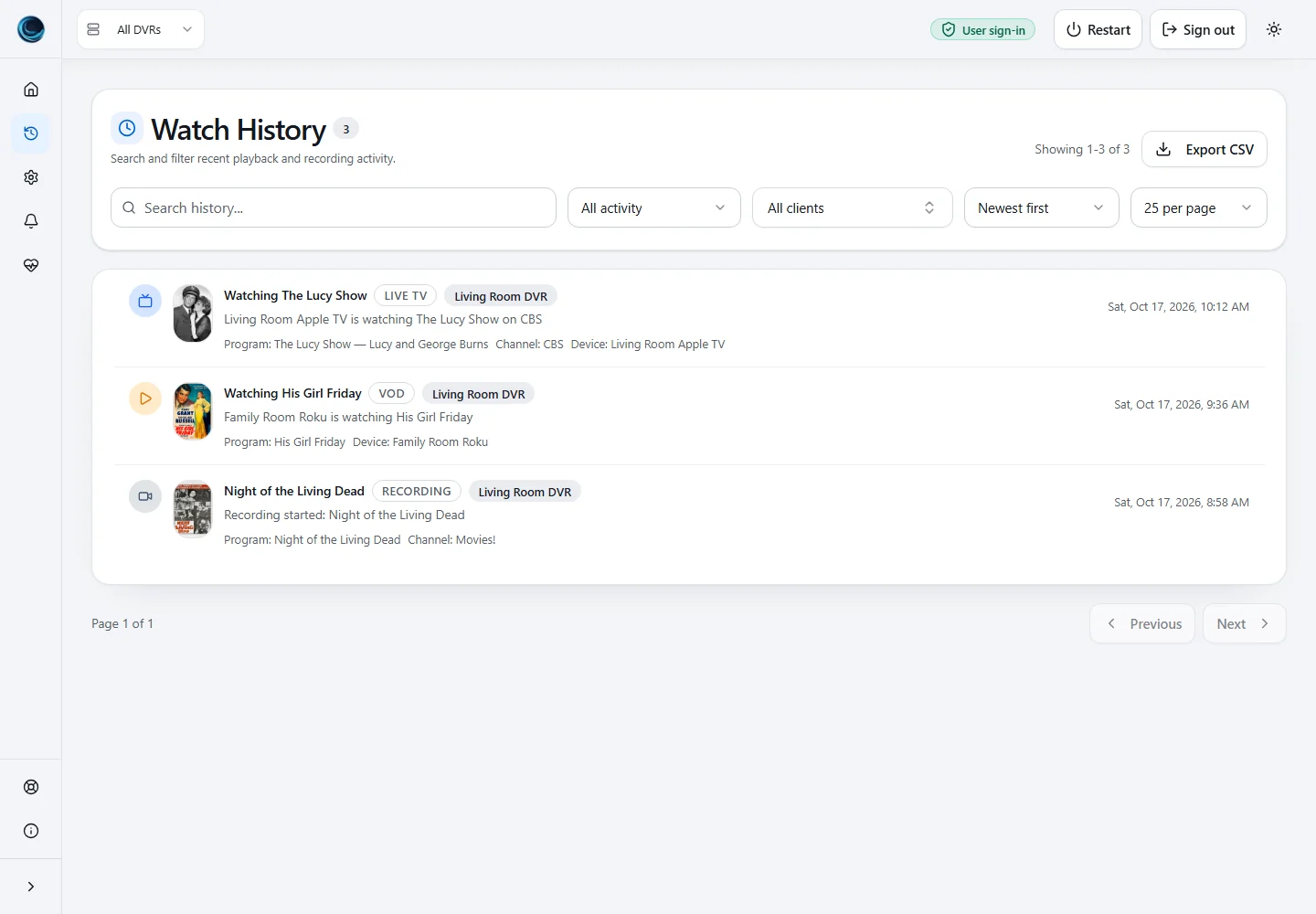Click the play icon beside His Girl Friday
The height and width of the screenshot is (914, 1316).
click(145, 399)
